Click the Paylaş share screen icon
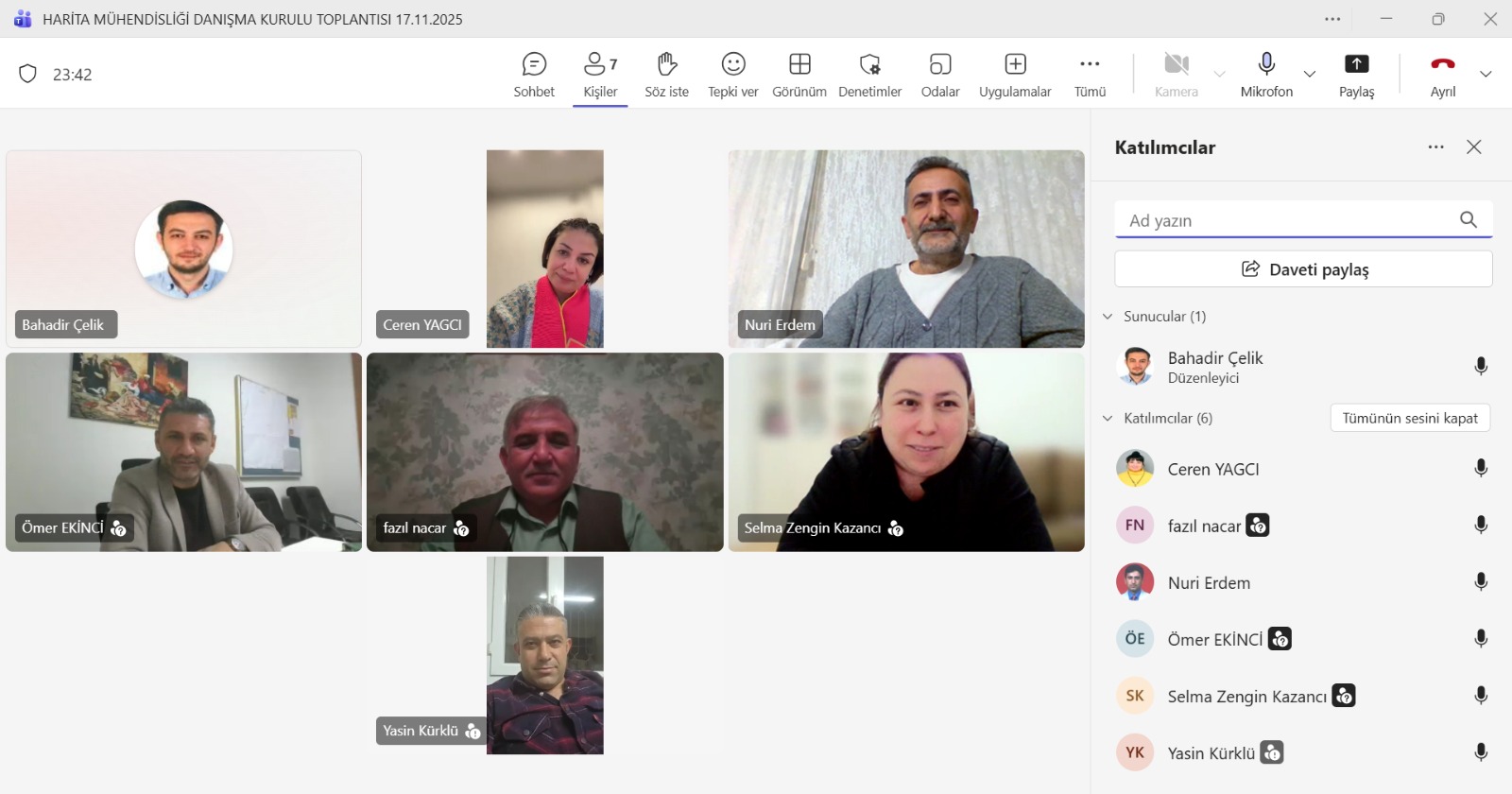Image resolution: width=1512 pixels, height=794 pixels. tap(1356, 65)
